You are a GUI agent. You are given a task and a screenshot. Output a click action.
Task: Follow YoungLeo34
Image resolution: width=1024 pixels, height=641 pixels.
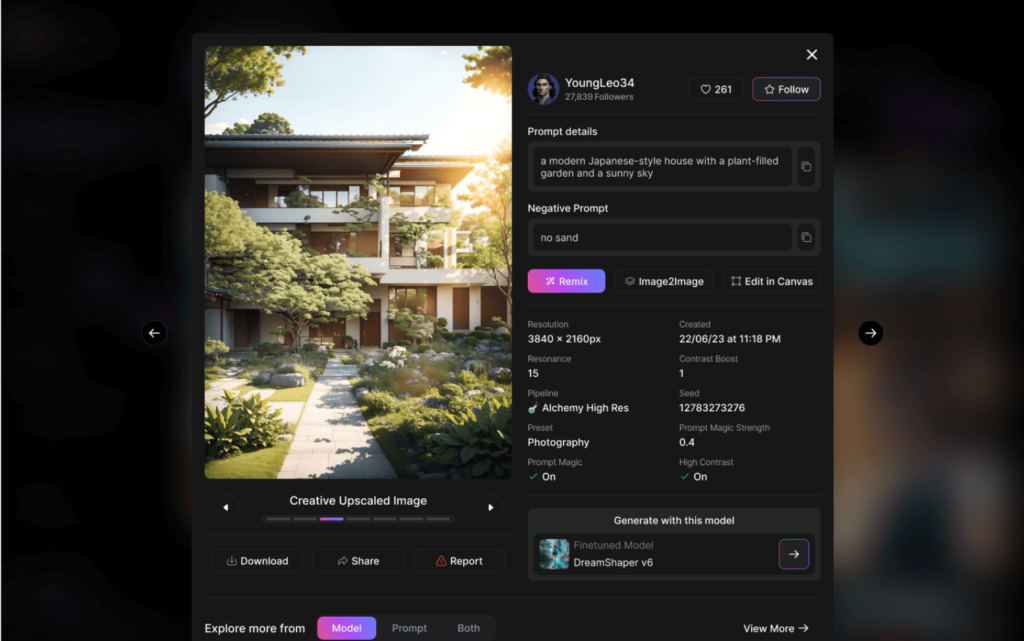[x=786, y=89]
